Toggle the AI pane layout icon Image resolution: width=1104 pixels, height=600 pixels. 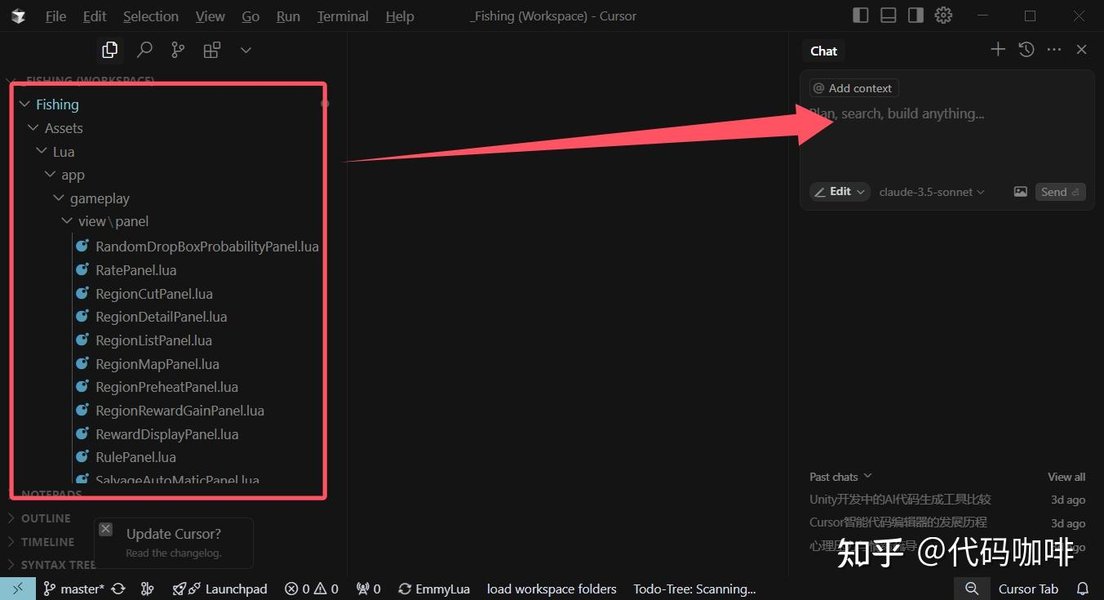pyautogui.click(x=915, y=15)
